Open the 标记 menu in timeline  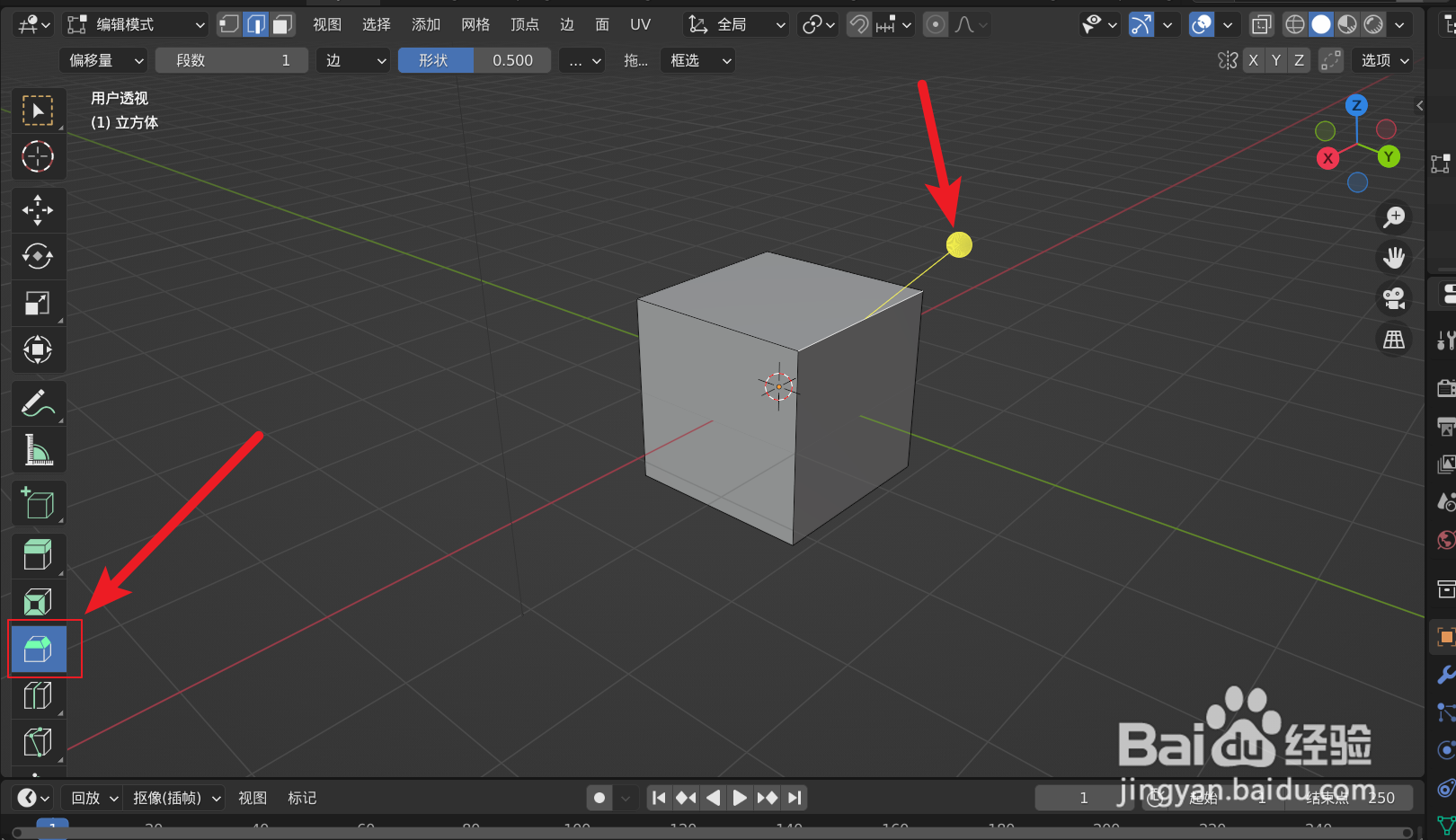pyautogui.click(x=302, y=798)
